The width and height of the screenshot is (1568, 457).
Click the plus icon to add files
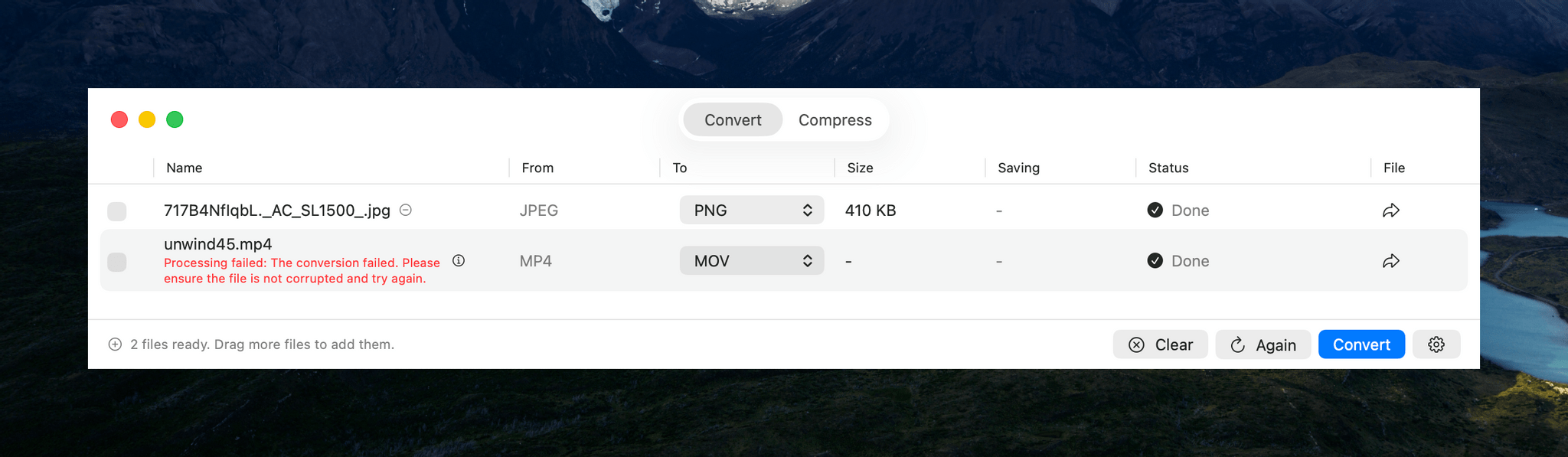[x=115, y=344]
